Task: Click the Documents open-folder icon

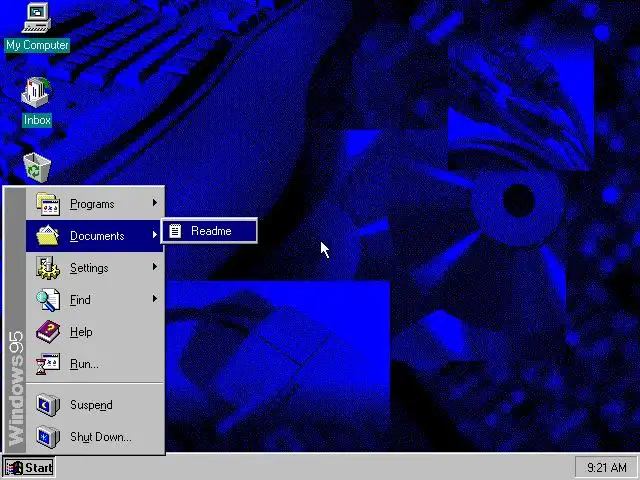Action: tap(48, 236)
